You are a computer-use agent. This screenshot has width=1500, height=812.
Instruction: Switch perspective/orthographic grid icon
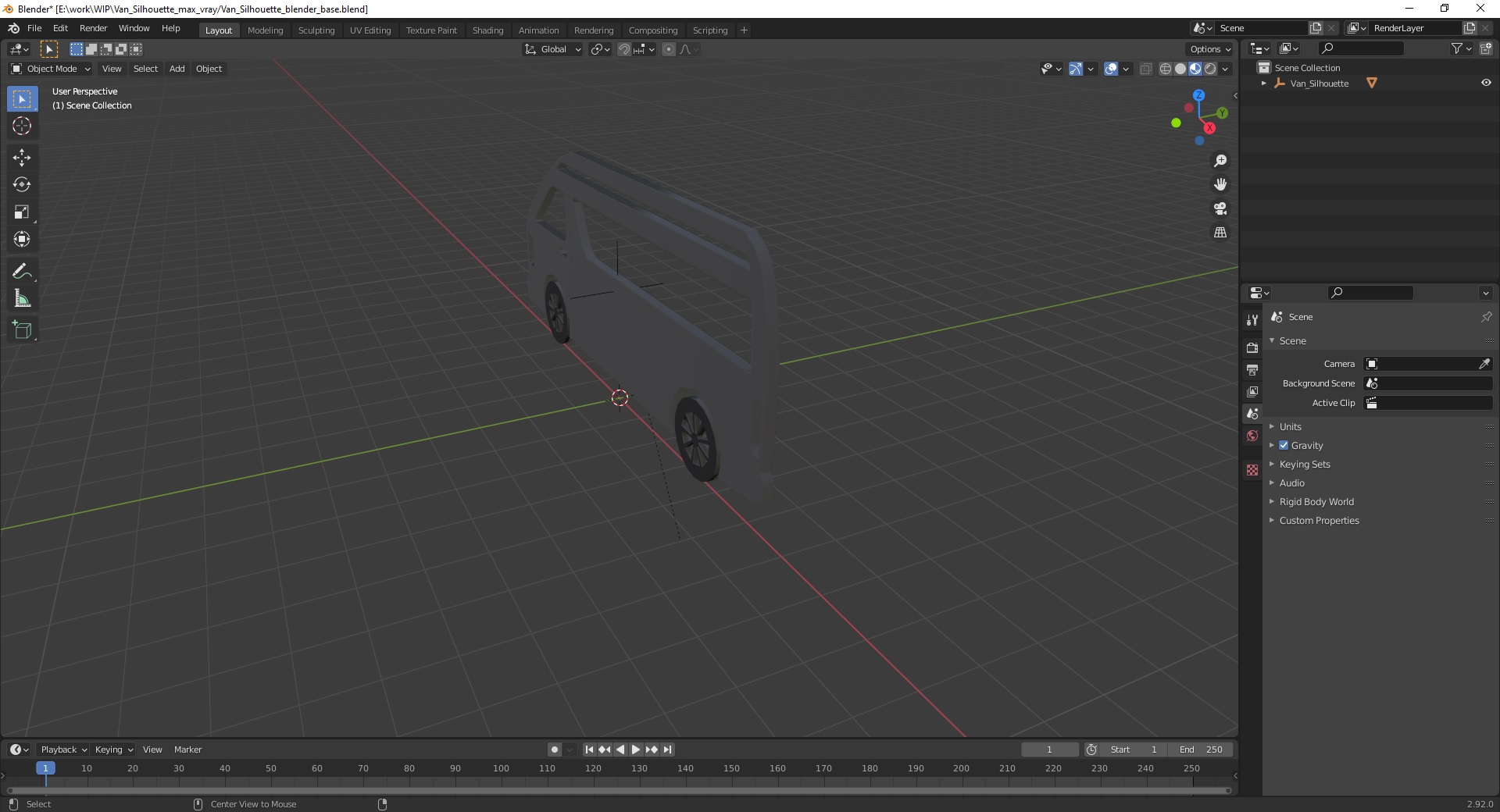1220,233
